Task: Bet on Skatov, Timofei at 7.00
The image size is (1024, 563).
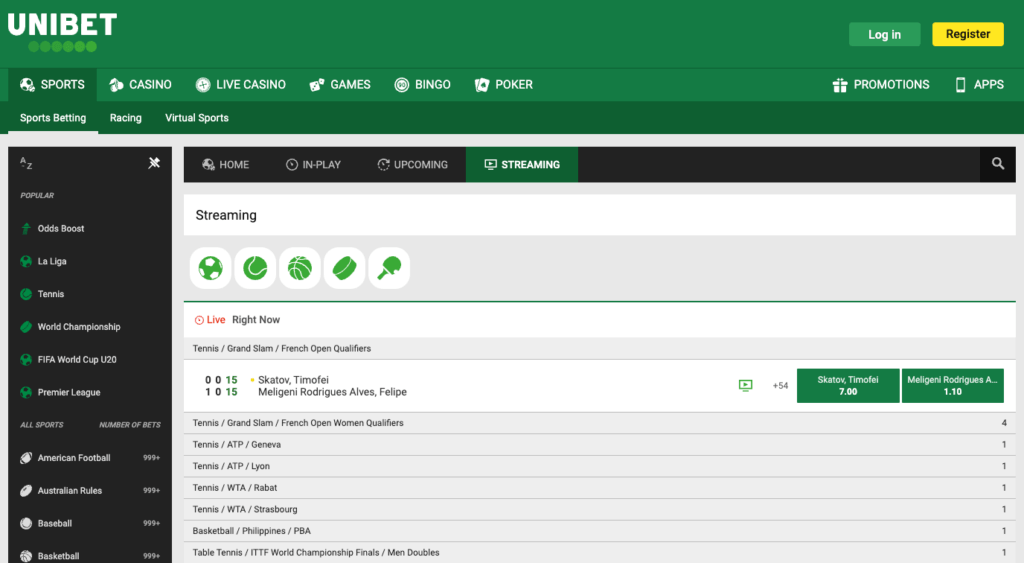Action: click(x=848, y=385)
